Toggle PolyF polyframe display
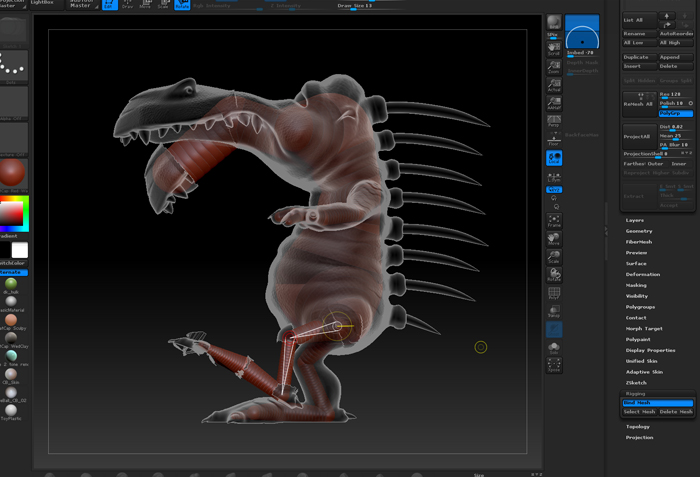The height and width of the screenshot is (477, 700). coord(554,293)
